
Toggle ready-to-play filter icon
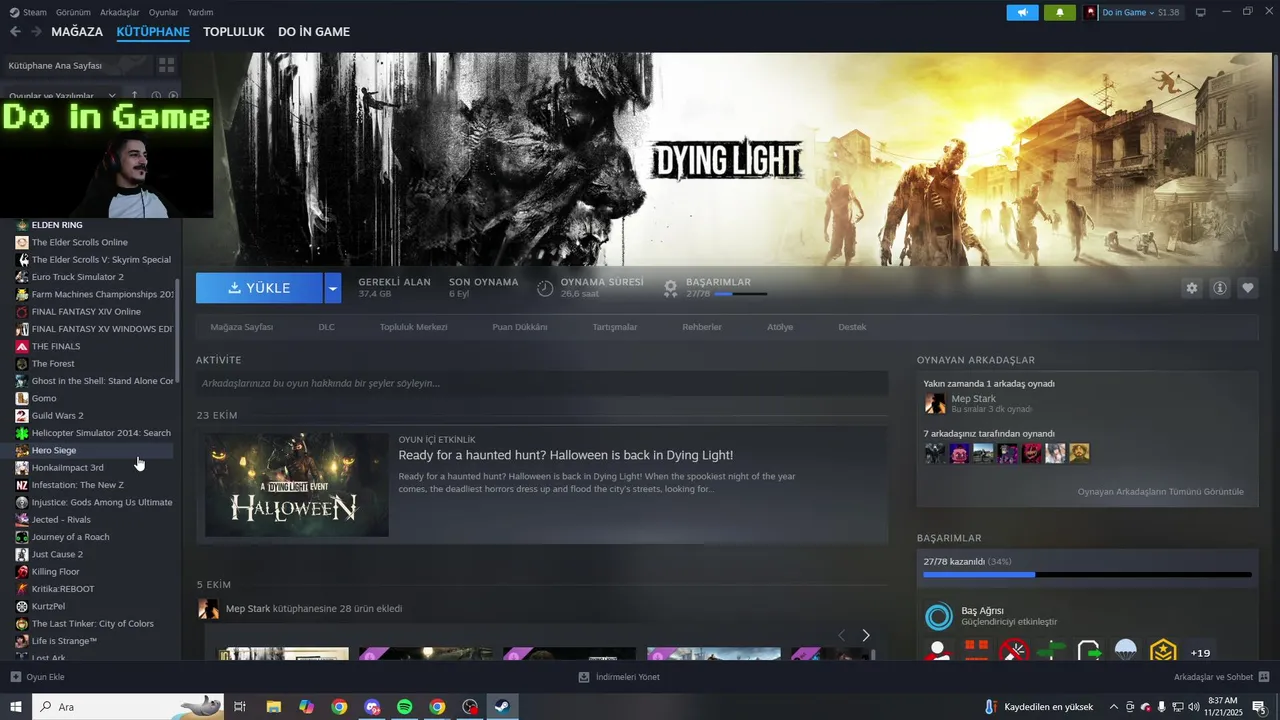[173, 96]
